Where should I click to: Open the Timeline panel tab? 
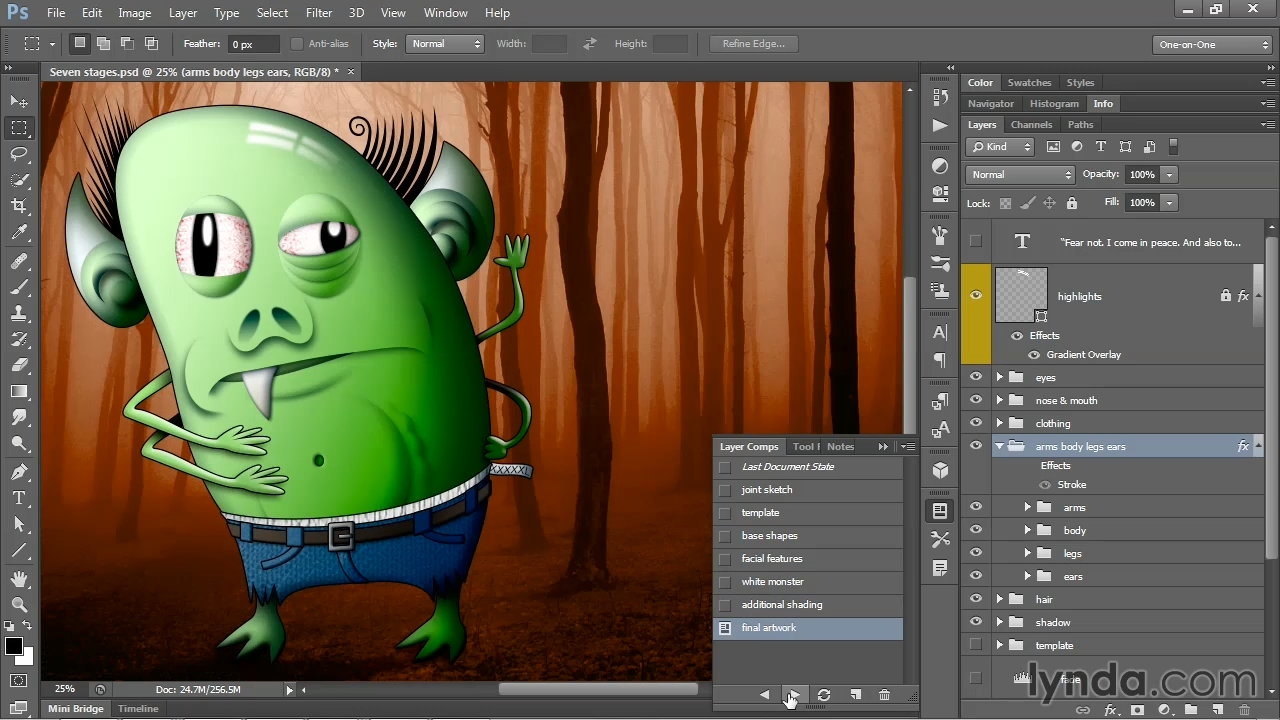(x=138, y=709)
